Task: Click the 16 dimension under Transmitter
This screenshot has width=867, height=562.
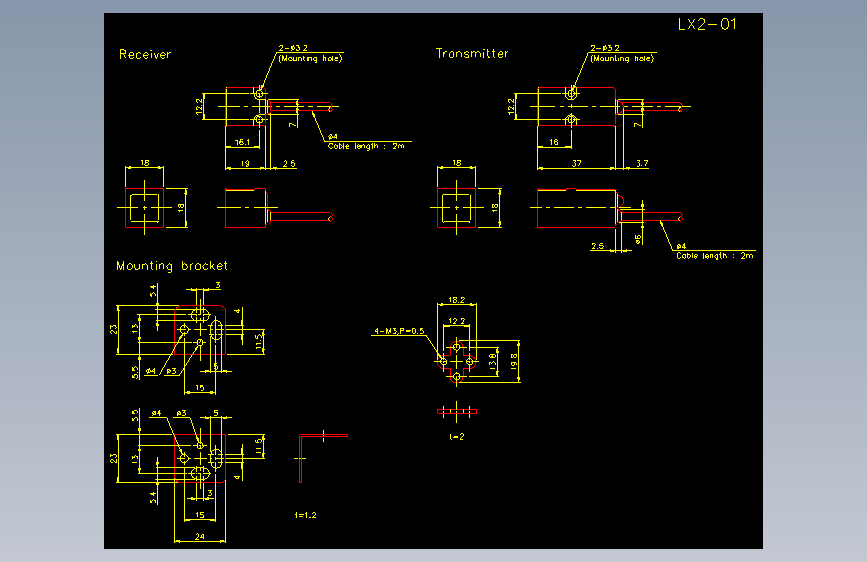Action: 553,142
